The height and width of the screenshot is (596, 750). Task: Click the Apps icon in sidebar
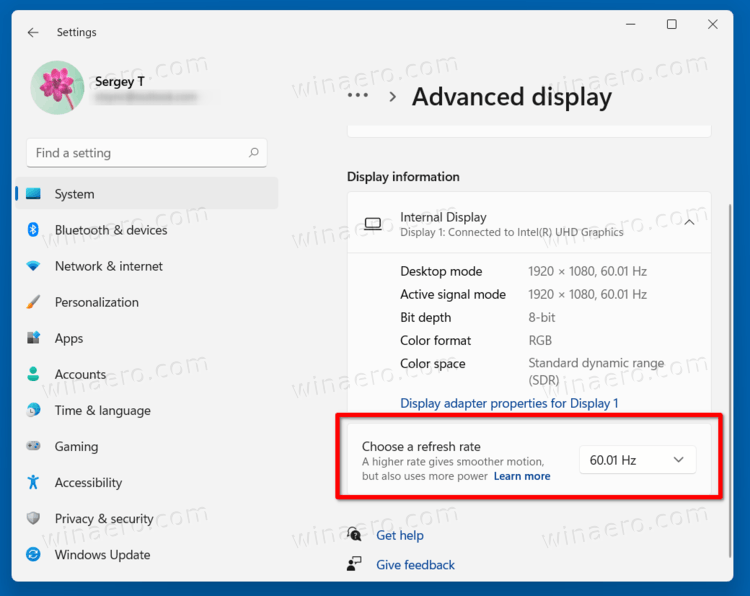point(33,338)
